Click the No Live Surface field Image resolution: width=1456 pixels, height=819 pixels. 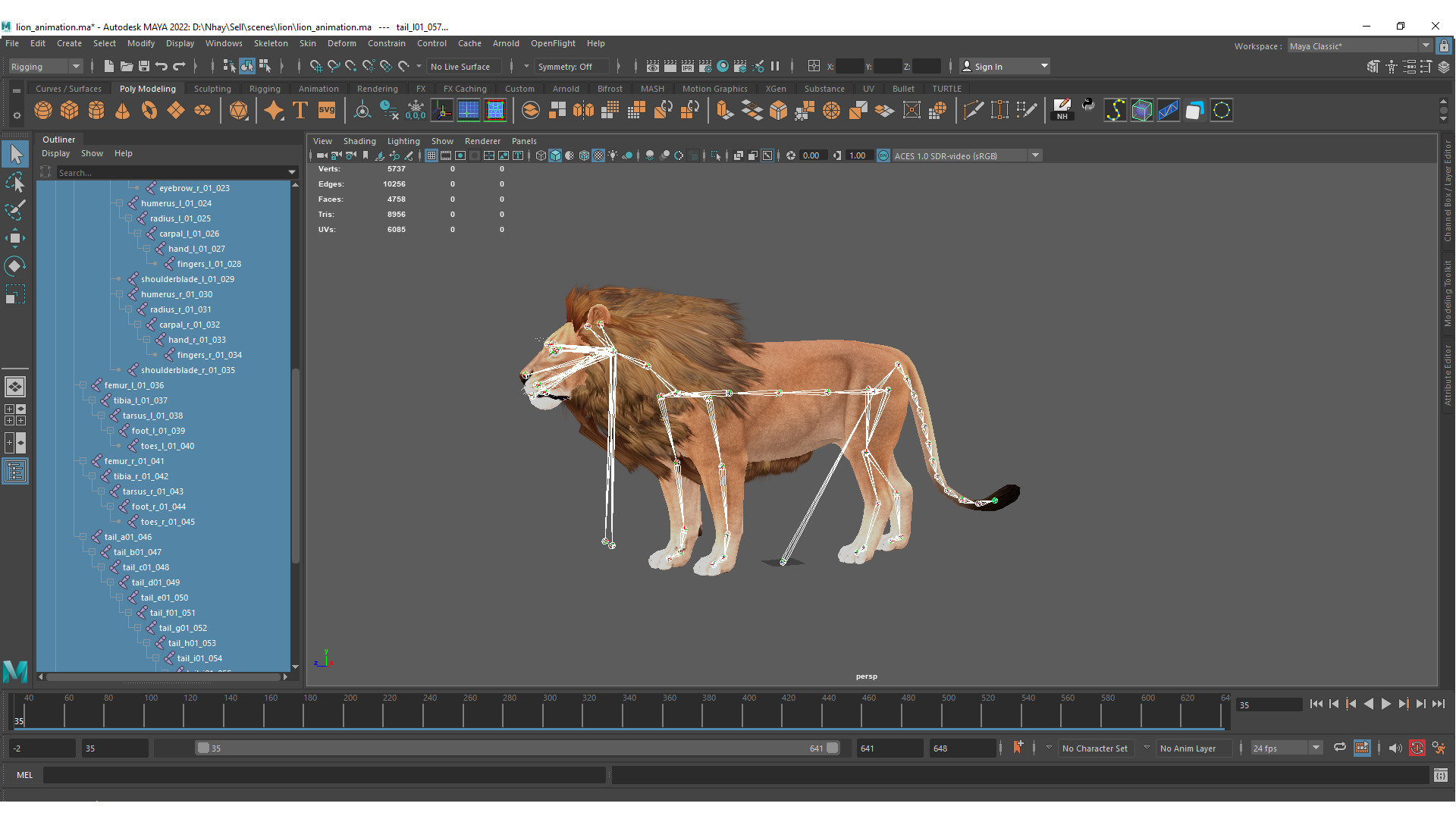point(463,67)
